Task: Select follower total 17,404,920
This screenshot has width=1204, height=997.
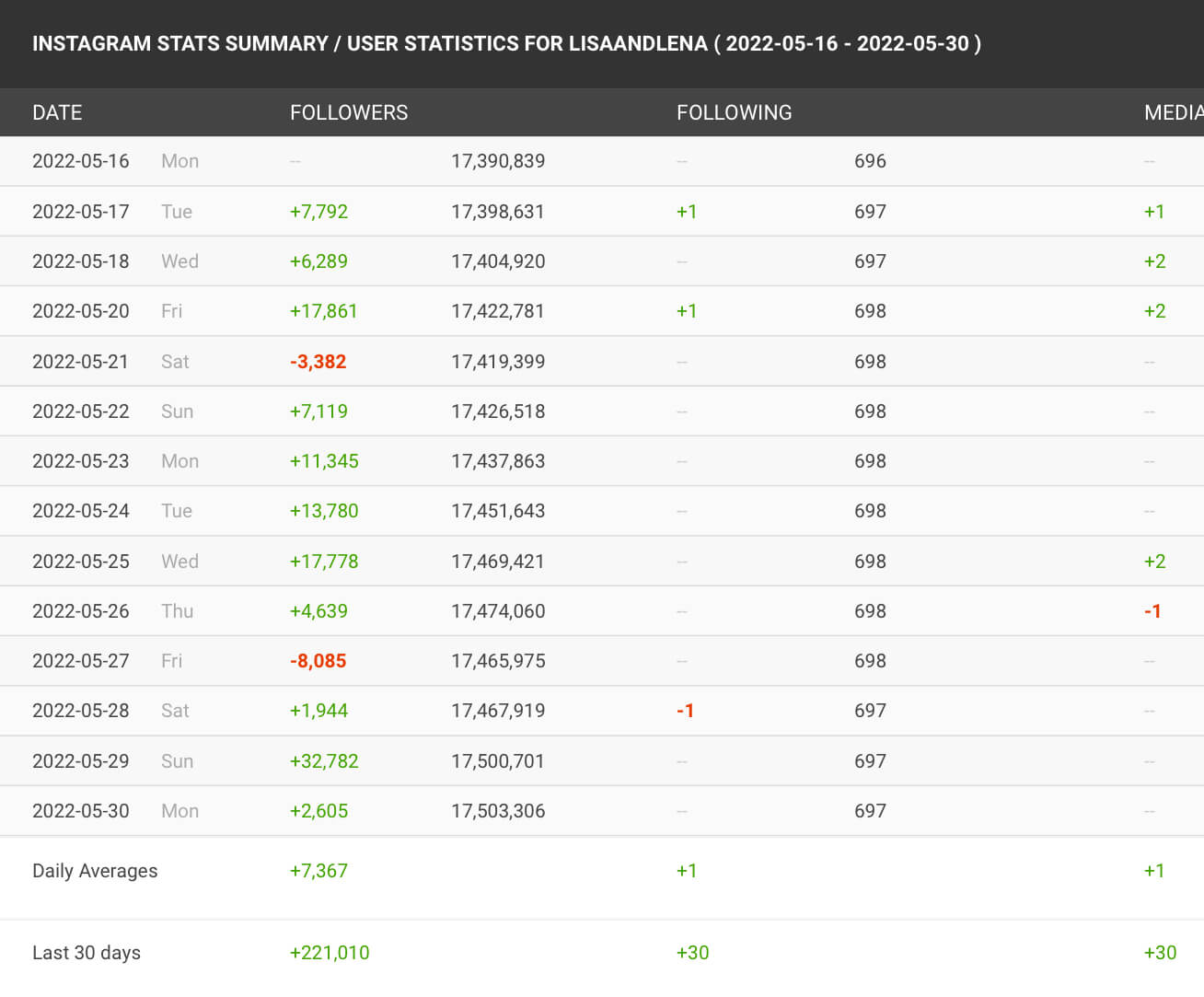Action: tap(498, 261)
